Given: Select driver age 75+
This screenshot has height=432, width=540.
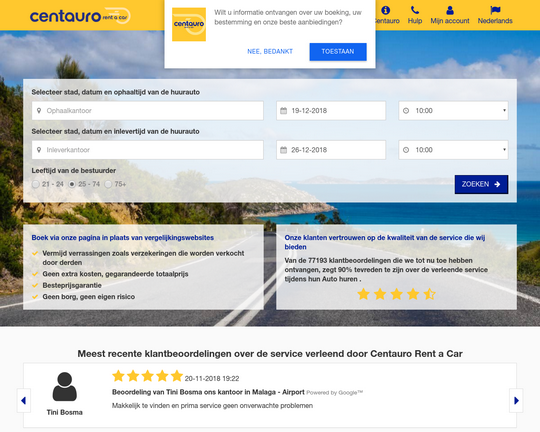Looking at the screenshot, I should 108,184.
